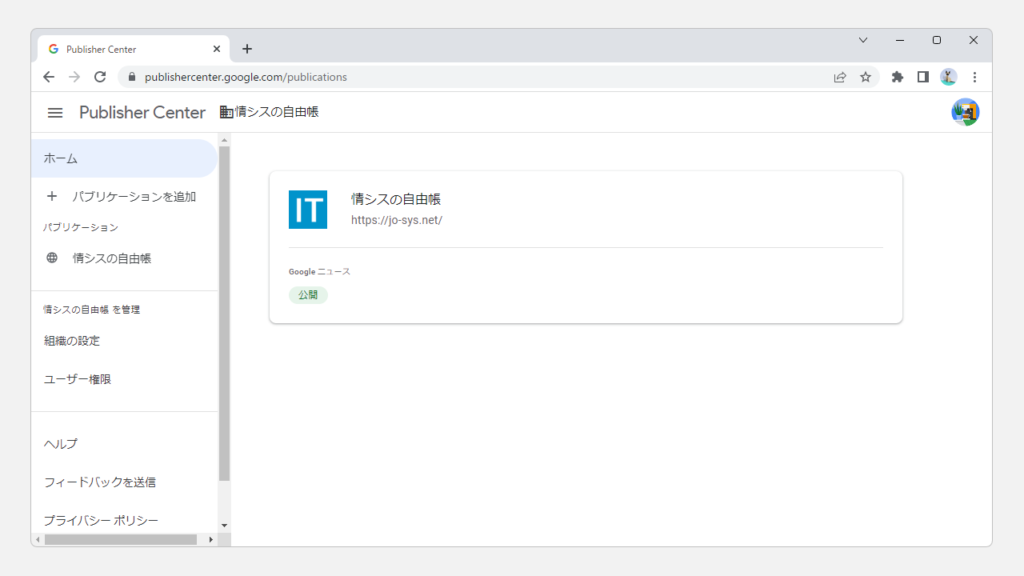Viewport: 1024px width, 576px height.
Task: Reload the page
Action: (x=100, y=77)
